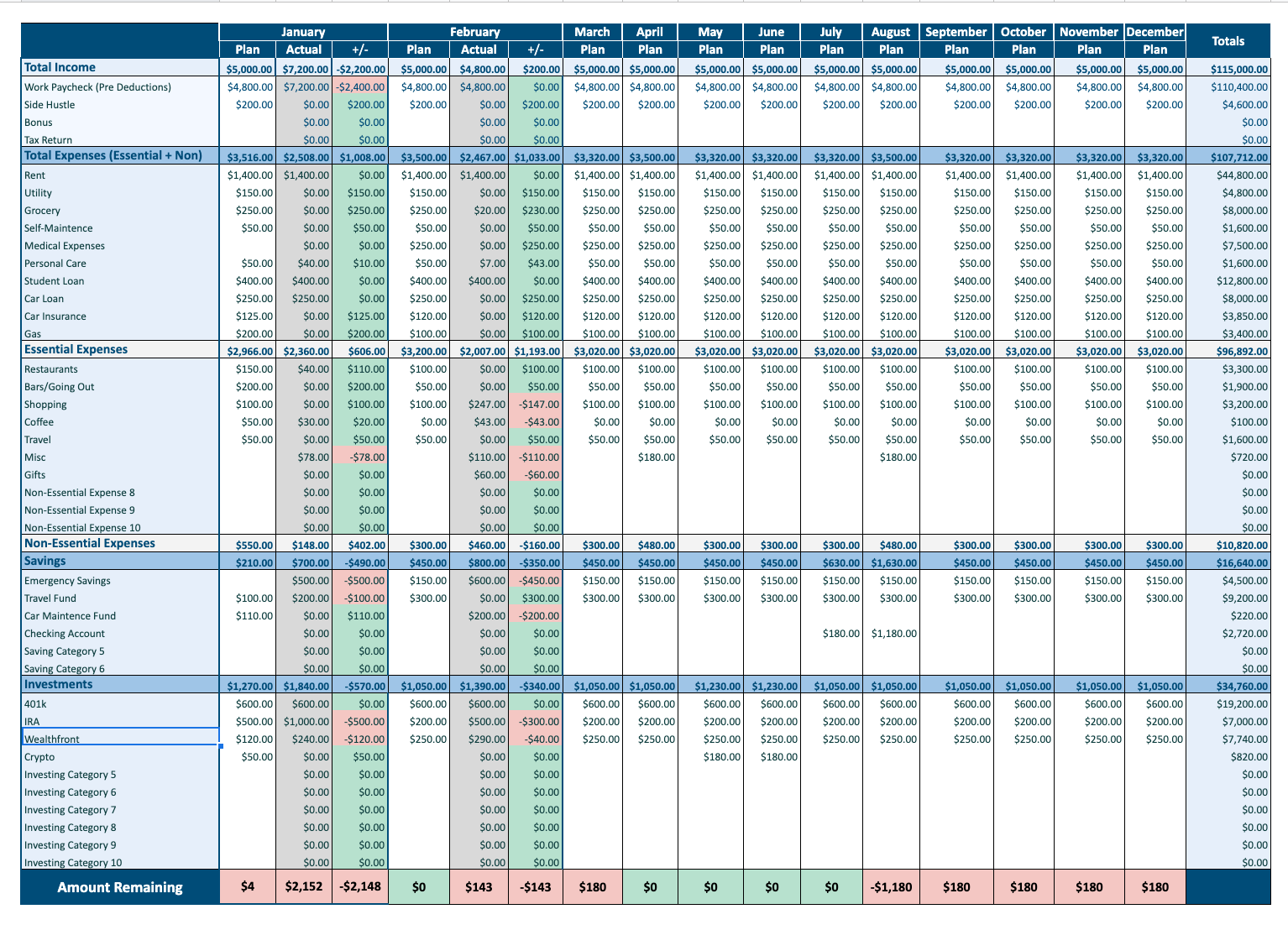The image size is (1288, 930).
Task: Select the Utility row label
Action: [38, 193]
